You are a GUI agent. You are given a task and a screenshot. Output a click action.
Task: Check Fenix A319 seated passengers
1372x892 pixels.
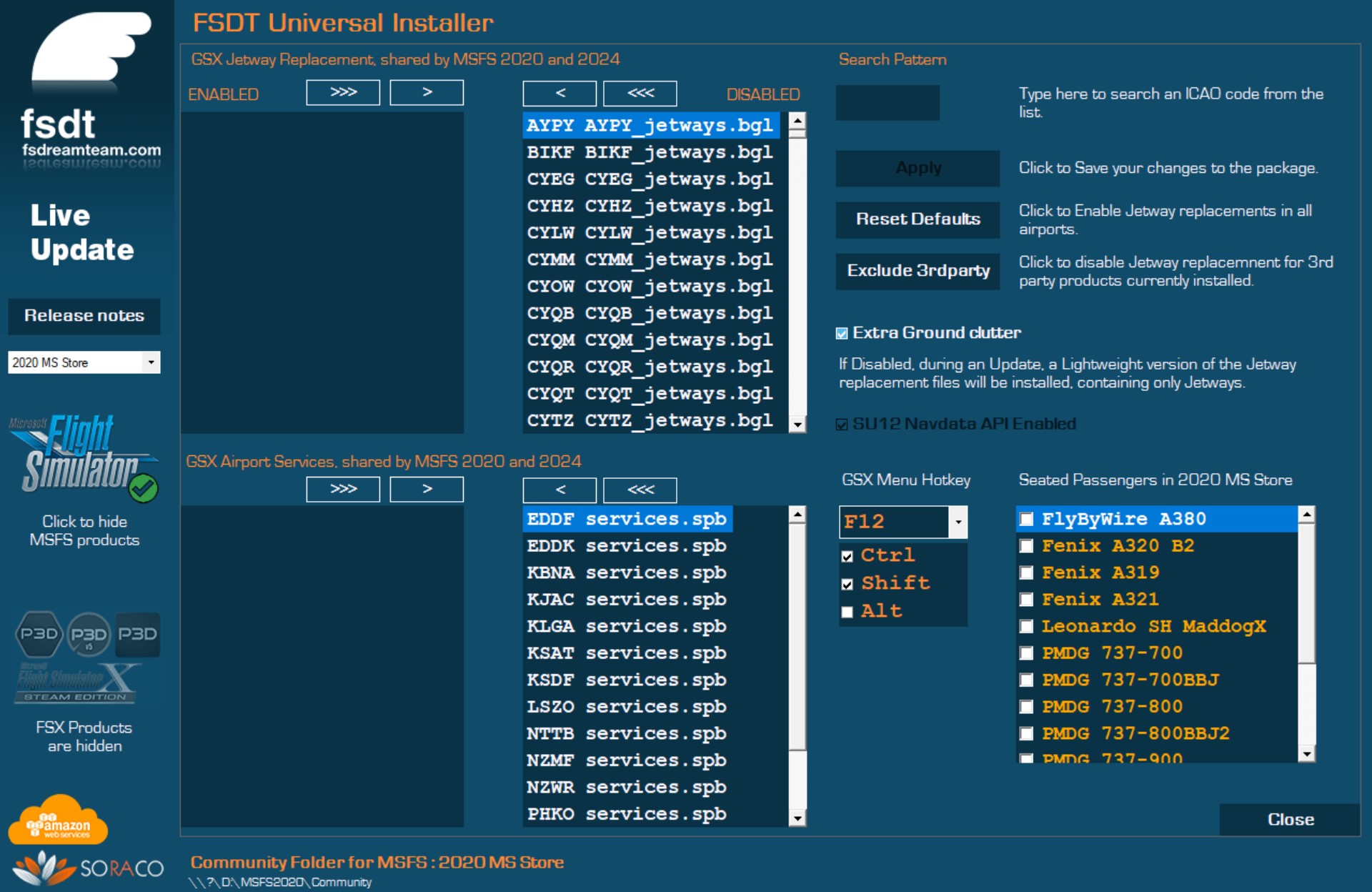pos(1027,573)
